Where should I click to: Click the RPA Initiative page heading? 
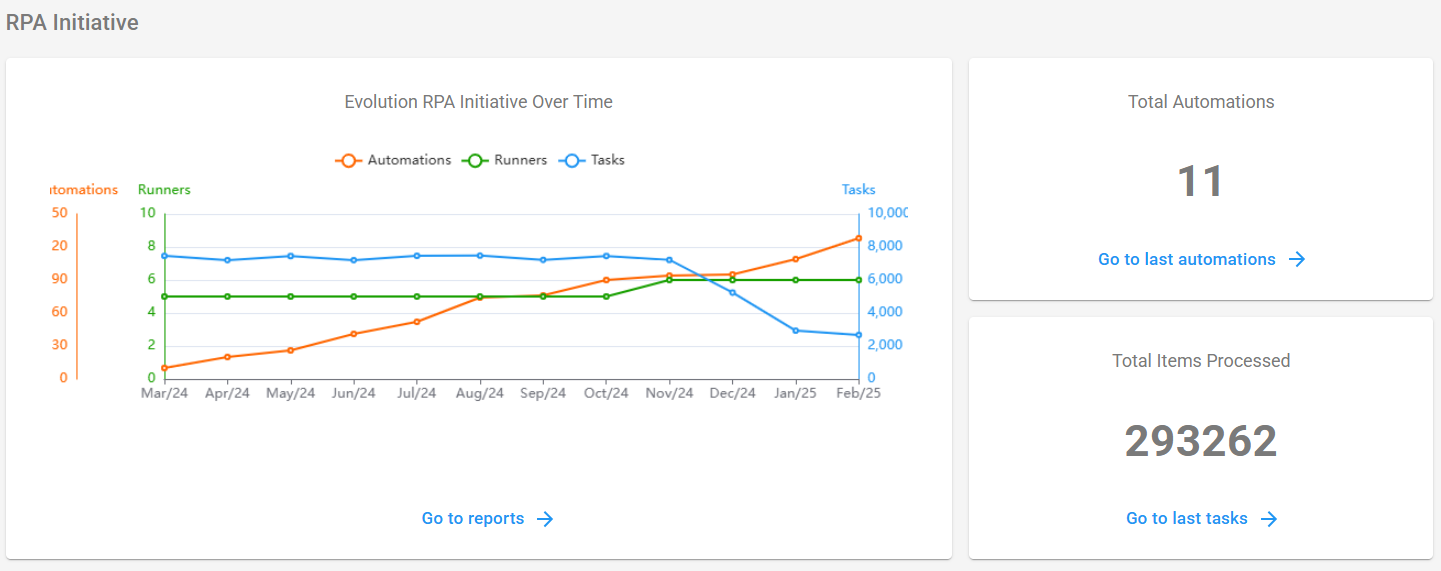[x=72, y=22]
